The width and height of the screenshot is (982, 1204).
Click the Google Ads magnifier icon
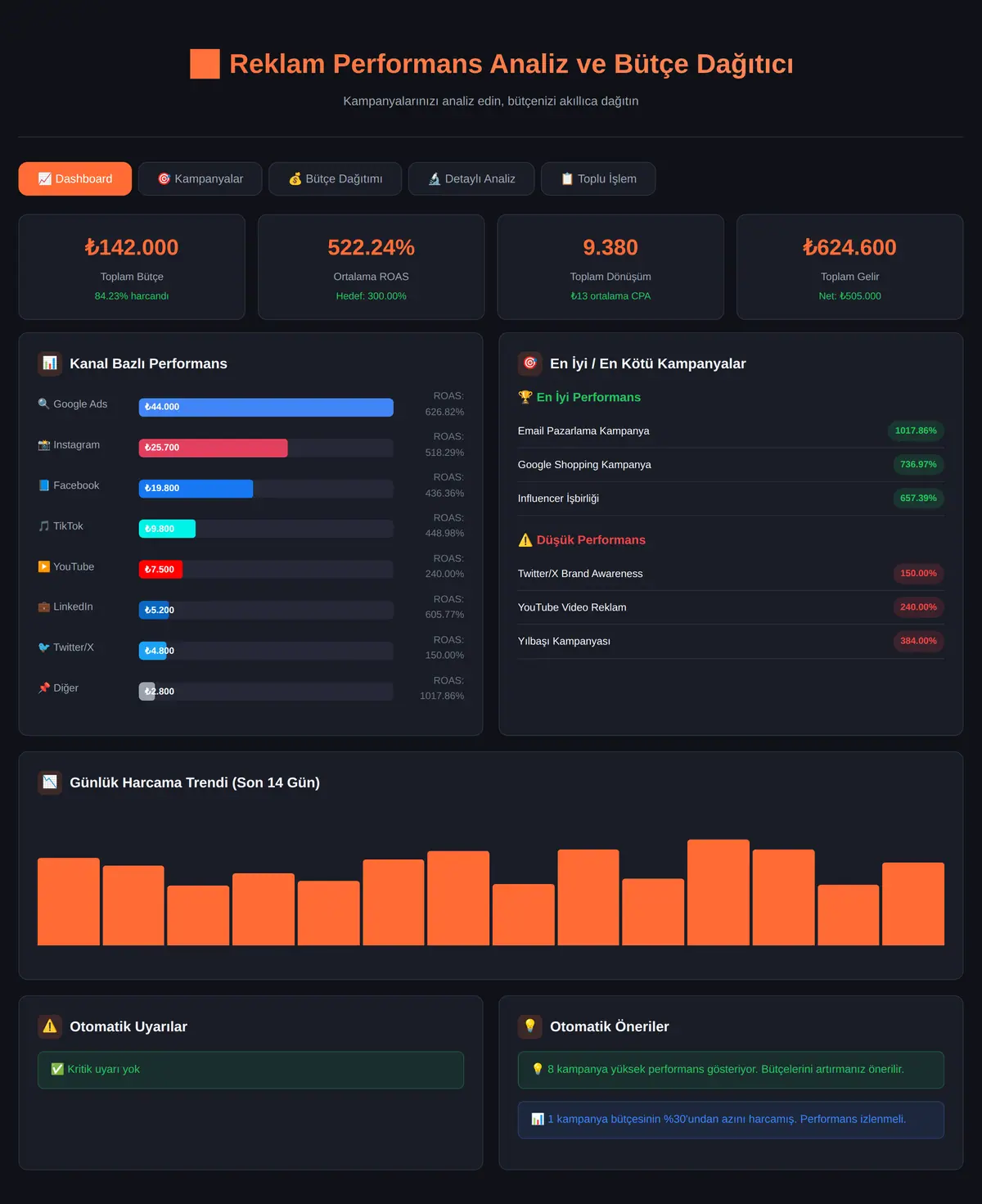coord(44,404)
